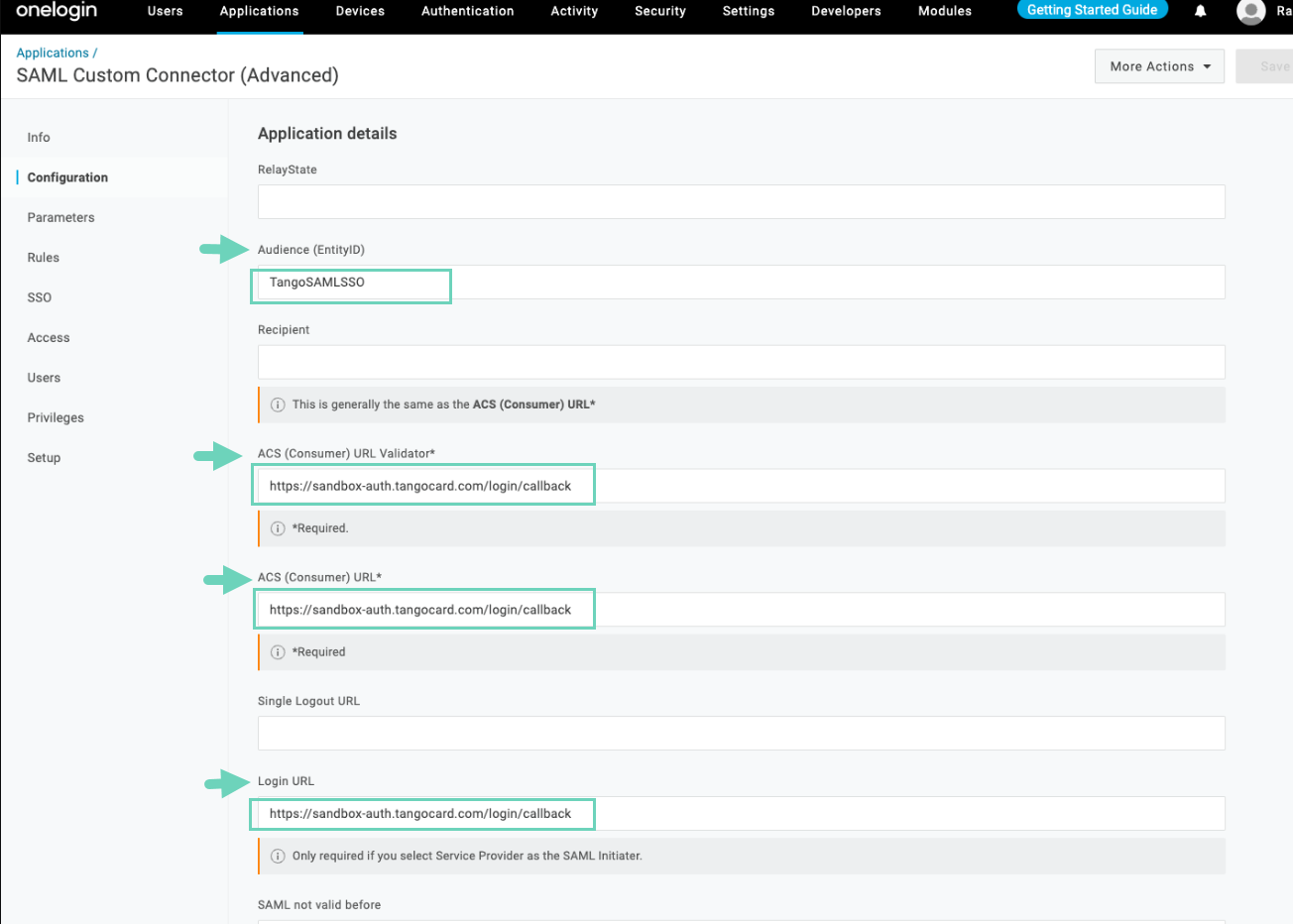The width and height of the screenshot is (1293, 924).
Task: Follow the Applications breadcrumb link
Action: pos(53,53)
